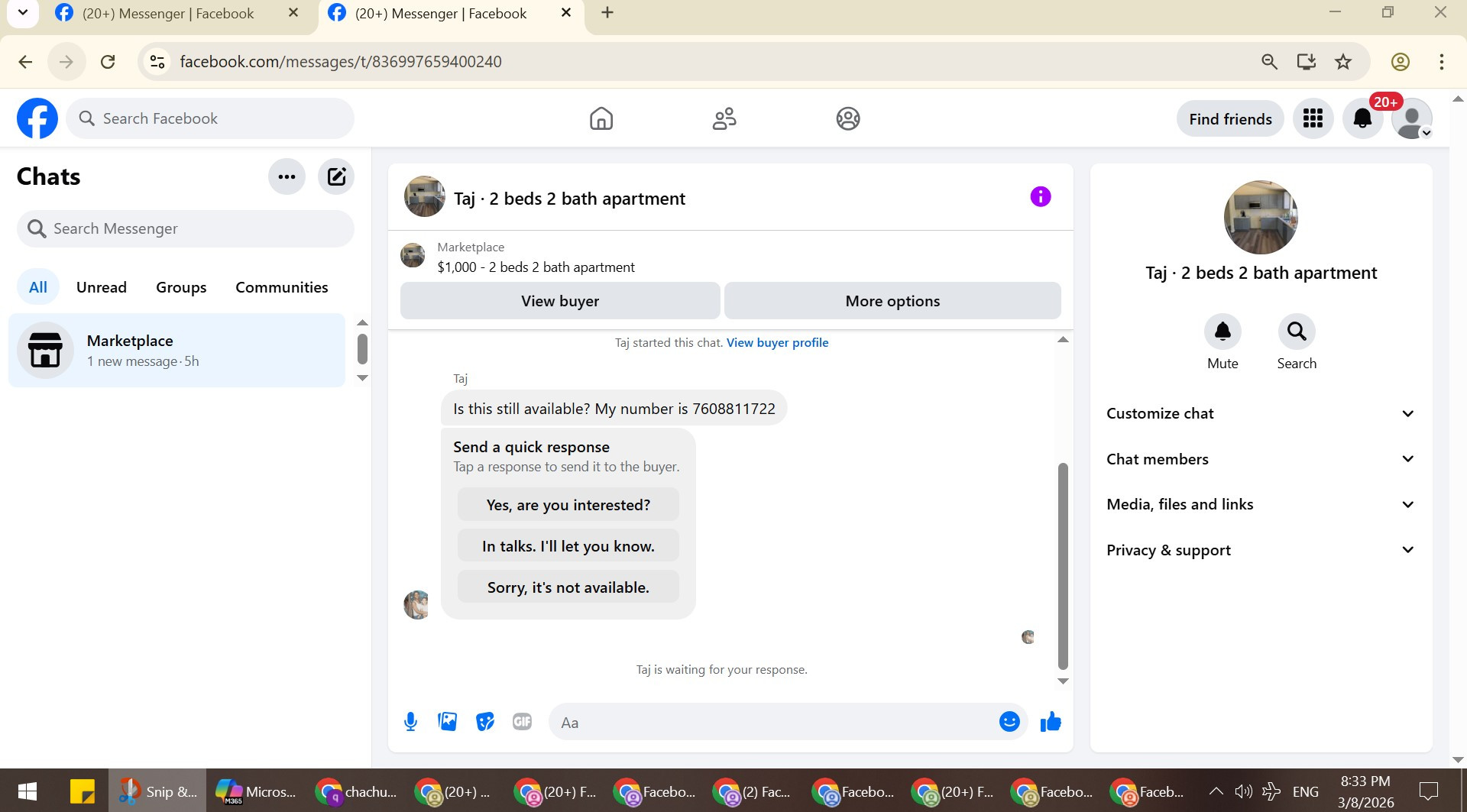Record a voice clip with microphone icon

pos(410,721)
